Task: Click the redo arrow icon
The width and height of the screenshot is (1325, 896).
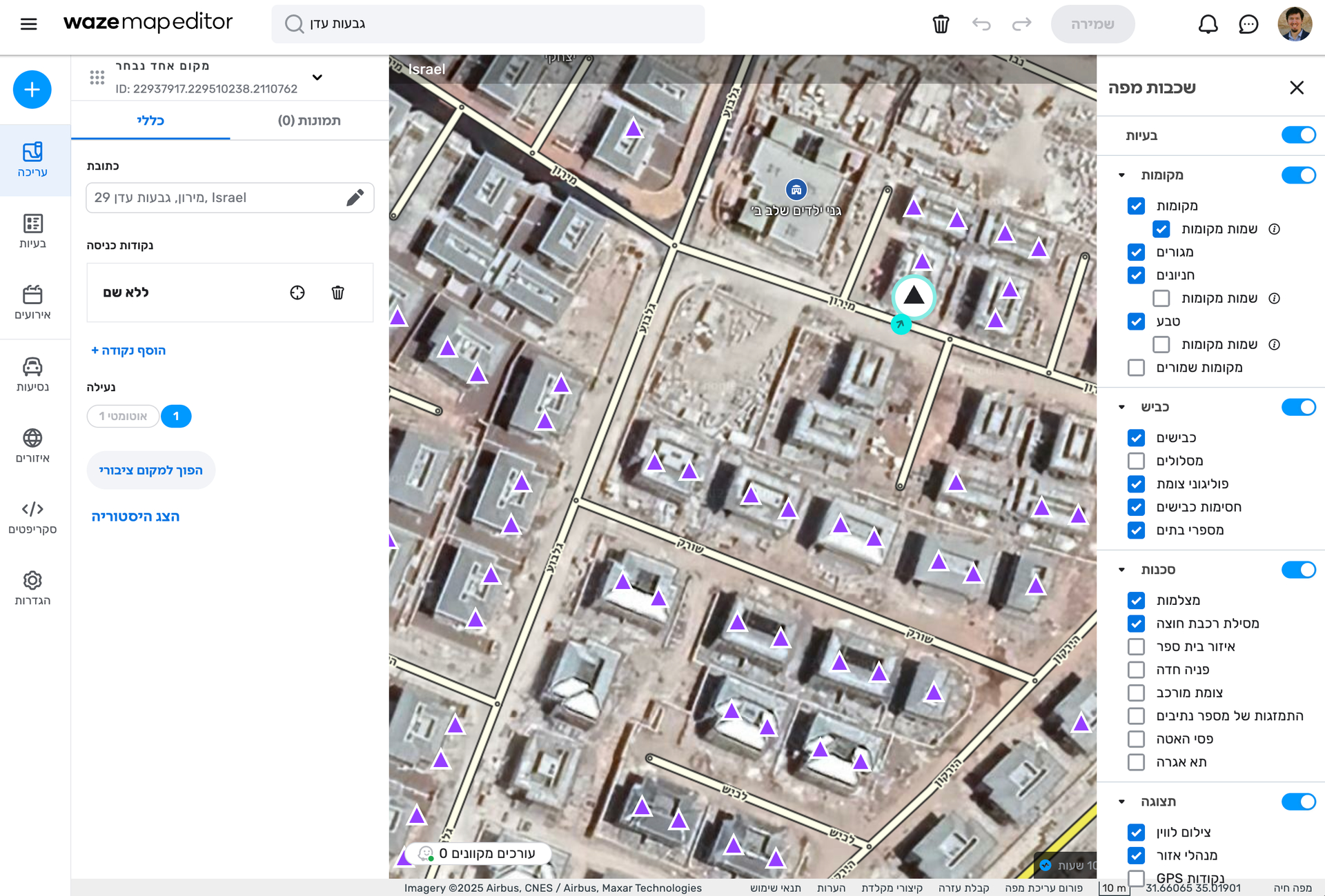Action: click(x=1021, y=24)
